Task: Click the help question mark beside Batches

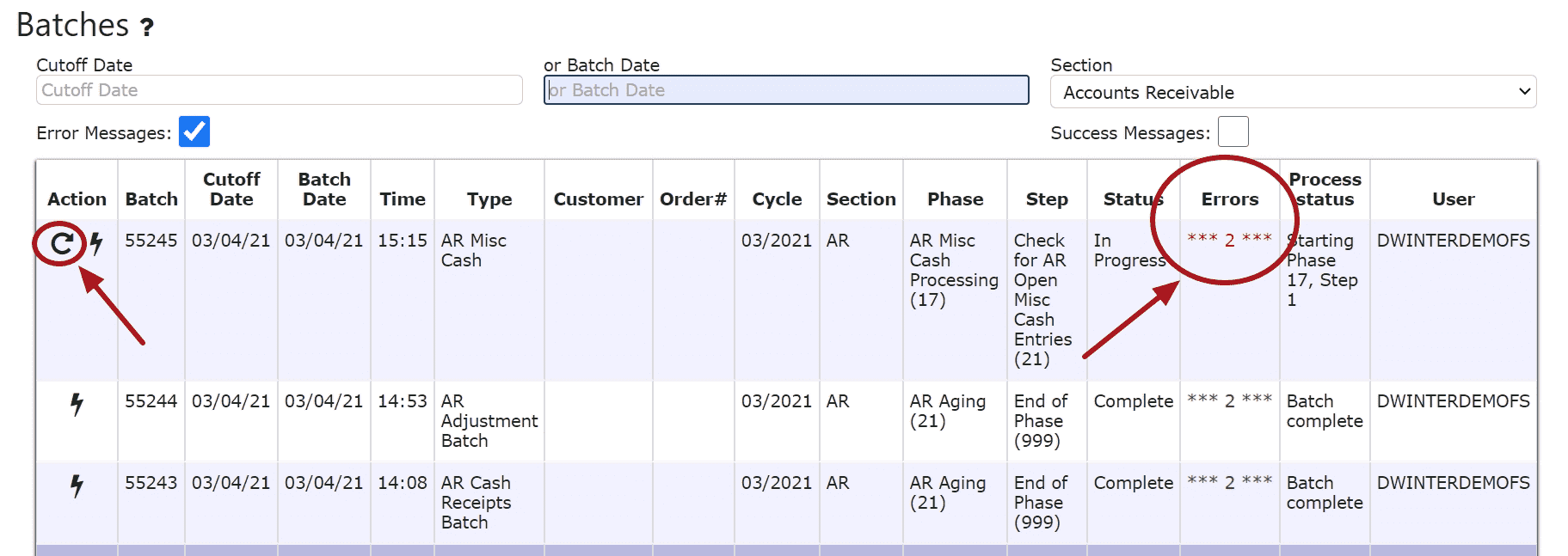Action: (x=147, y=27)
